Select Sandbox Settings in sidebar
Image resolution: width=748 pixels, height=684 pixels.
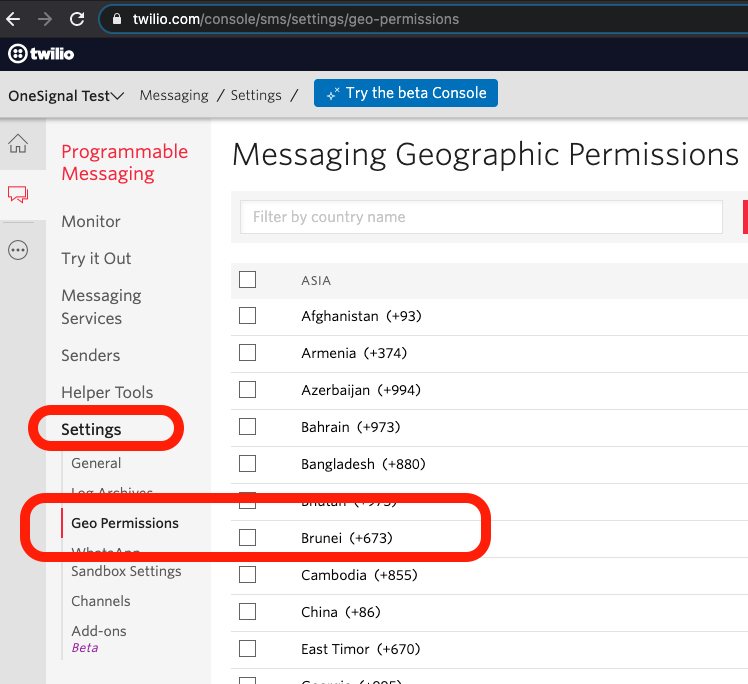(x=126, y=571)
